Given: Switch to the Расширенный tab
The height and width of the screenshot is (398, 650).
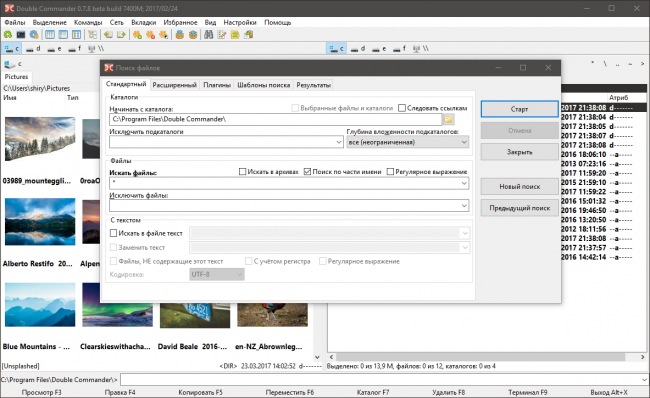Looking at the screenshot, I should pyautogui.click(x=175, y=85).
